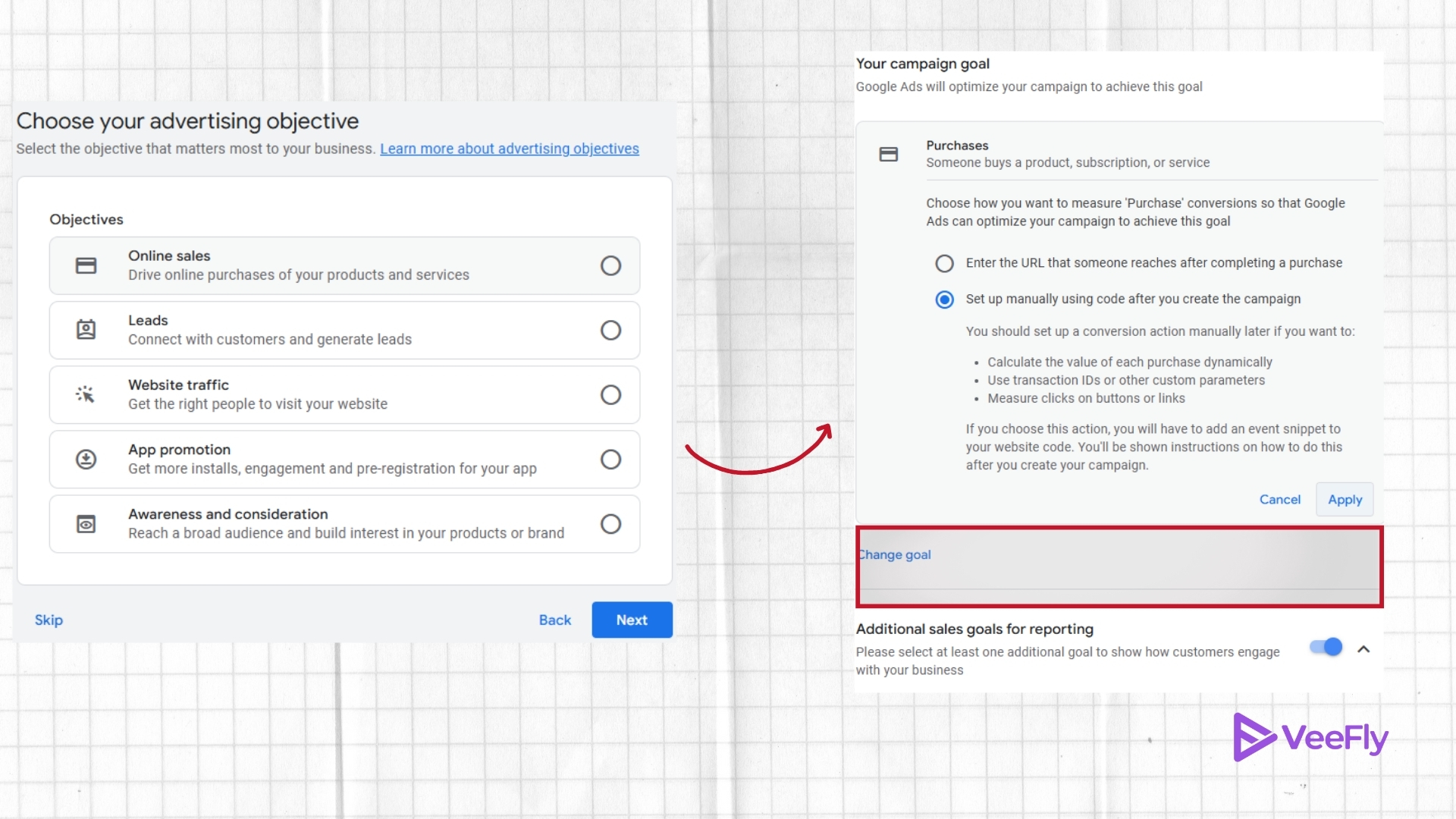Click the Change goal link

pyautogui.click(x=895, y=554)
